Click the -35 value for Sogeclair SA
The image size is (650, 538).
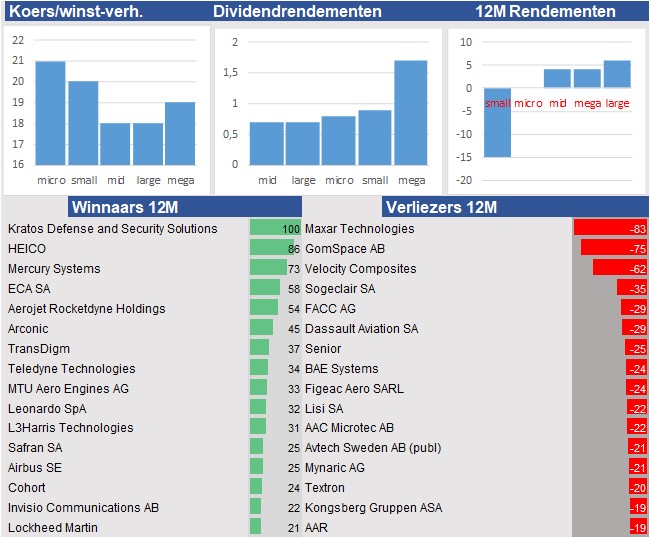click(x=638, y=289)
